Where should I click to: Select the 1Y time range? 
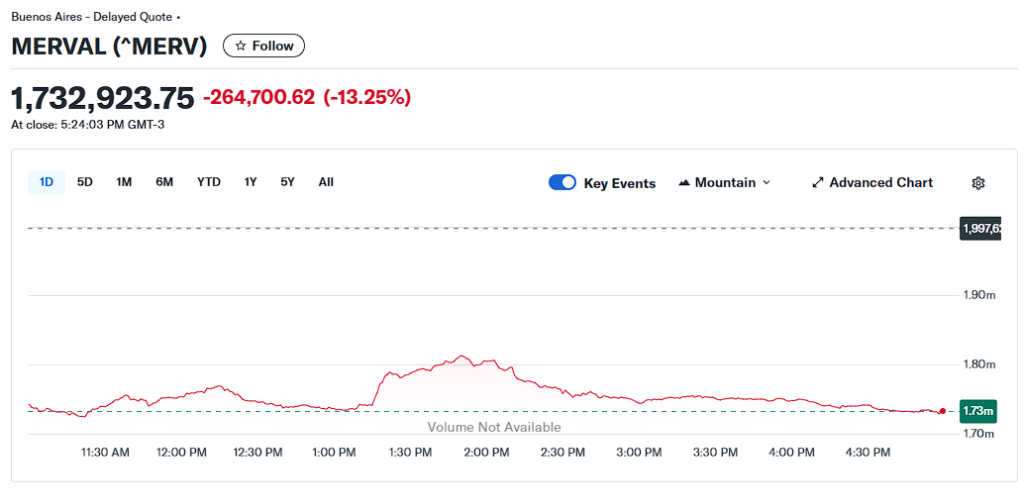pyautogui.click(x=250, y=182)
